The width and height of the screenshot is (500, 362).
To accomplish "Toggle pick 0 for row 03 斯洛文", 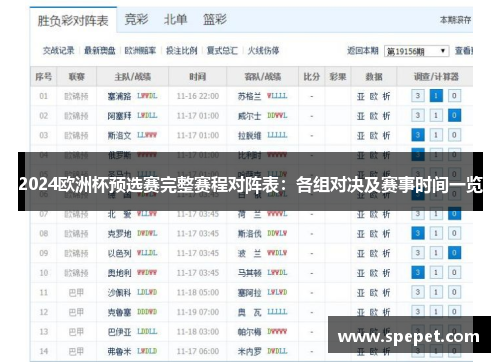I will [454, 135].
